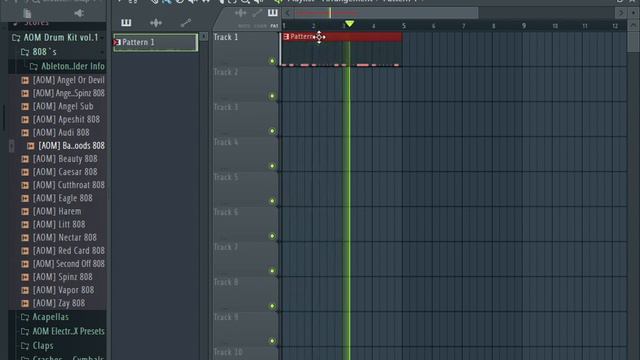The height and width of the screenshot is (360, 640).
Task: Click waveform icon beside [AOM] Vapor 808
Action: [25, 290]
